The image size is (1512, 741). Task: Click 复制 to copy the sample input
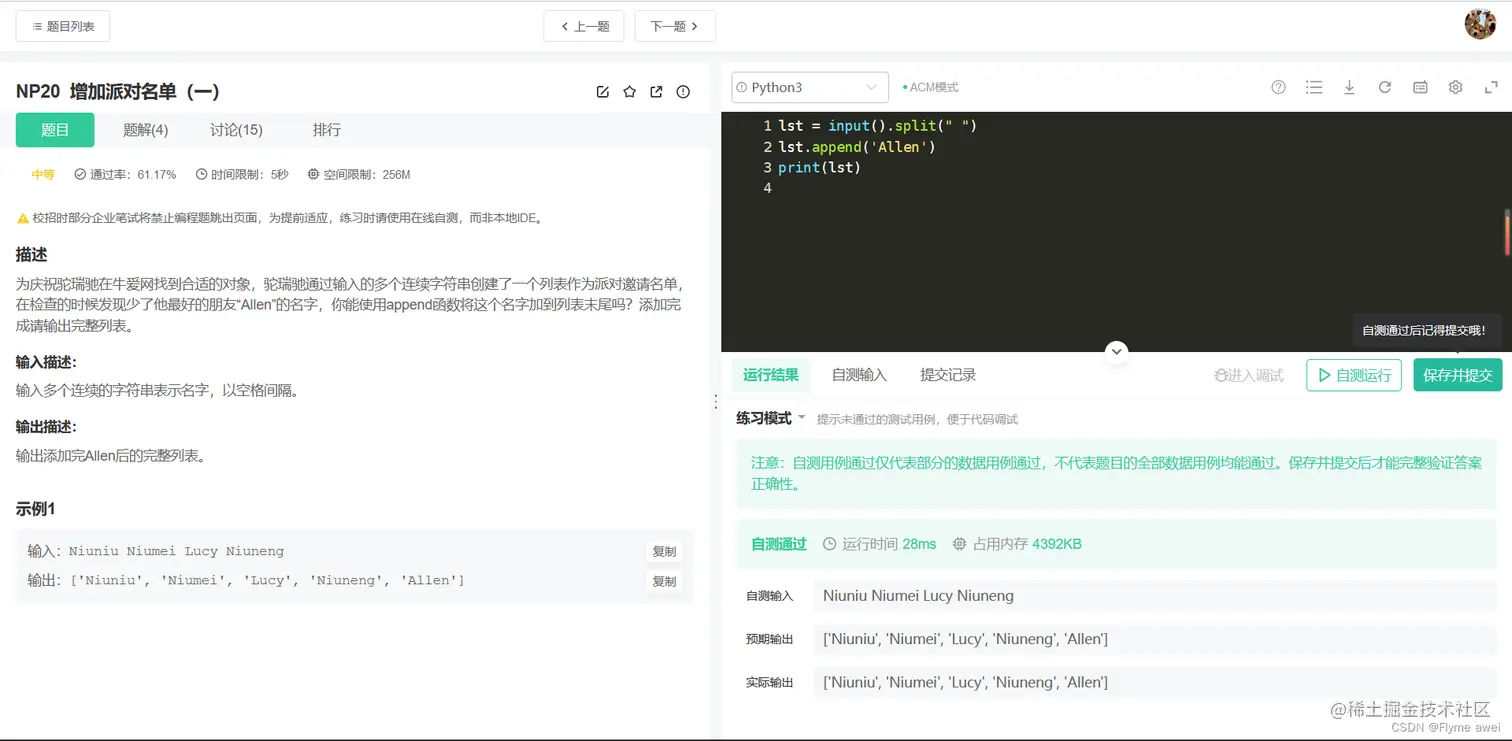664,551
